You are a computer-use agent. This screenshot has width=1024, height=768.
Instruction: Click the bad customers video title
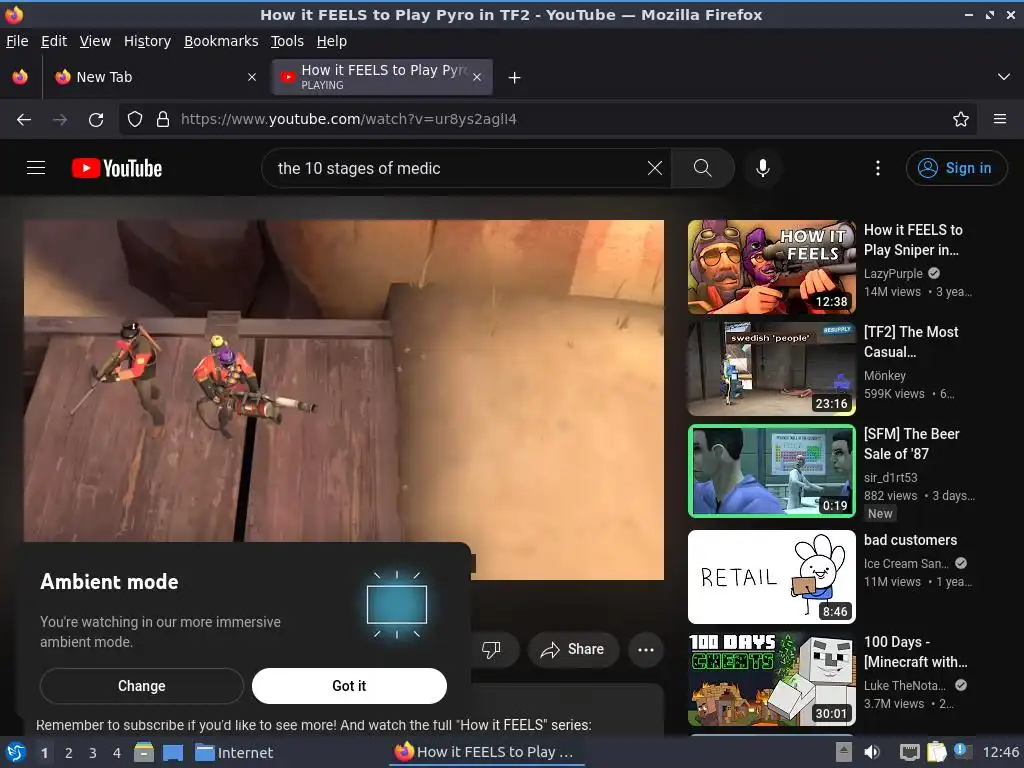click(x=910, y=540)
